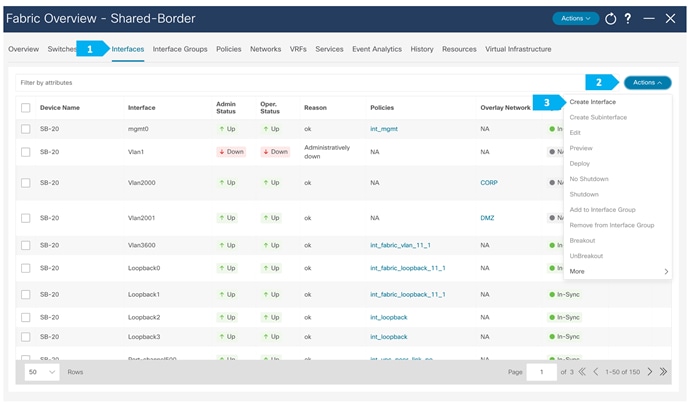Go to next page arrow
This screenshot has width=695, height=404.
pos(650,372)
